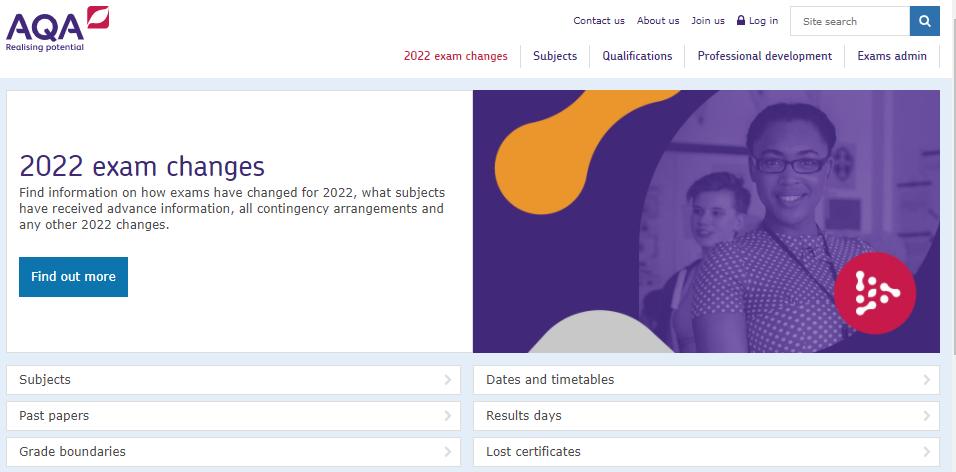Open the Professional development menu

(x=764, y=56)
